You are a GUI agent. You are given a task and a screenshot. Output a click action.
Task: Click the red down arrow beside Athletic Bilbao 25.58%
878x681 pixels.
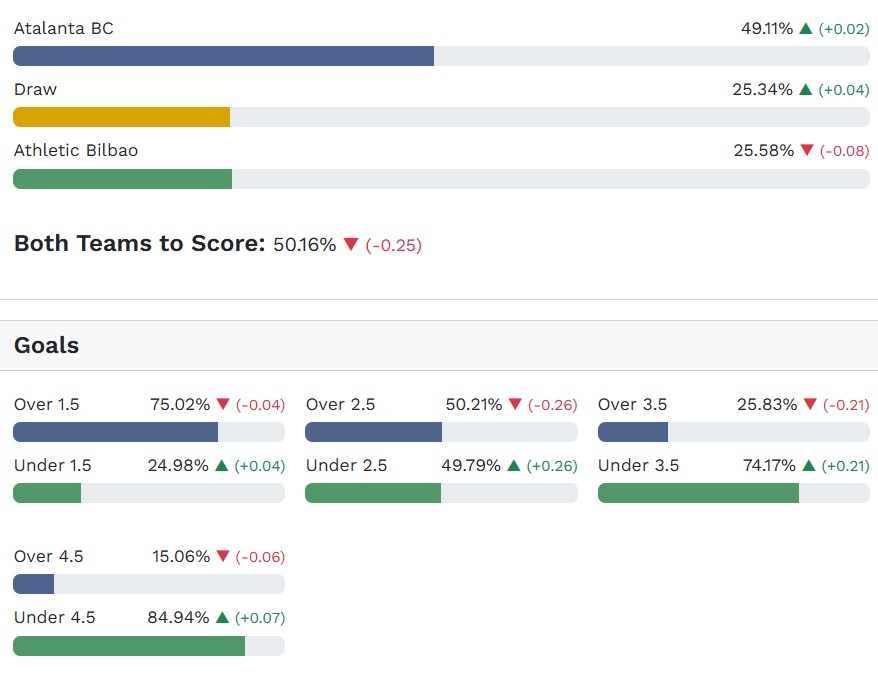[x=807, y=151]
